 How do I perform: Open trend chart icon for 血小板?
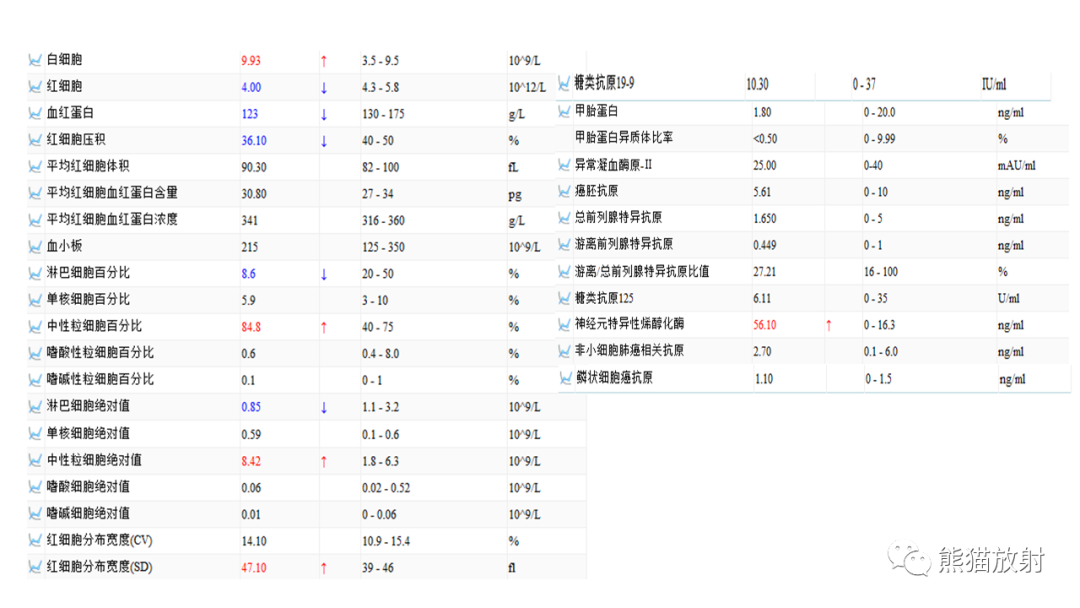(x=34, y=247)
